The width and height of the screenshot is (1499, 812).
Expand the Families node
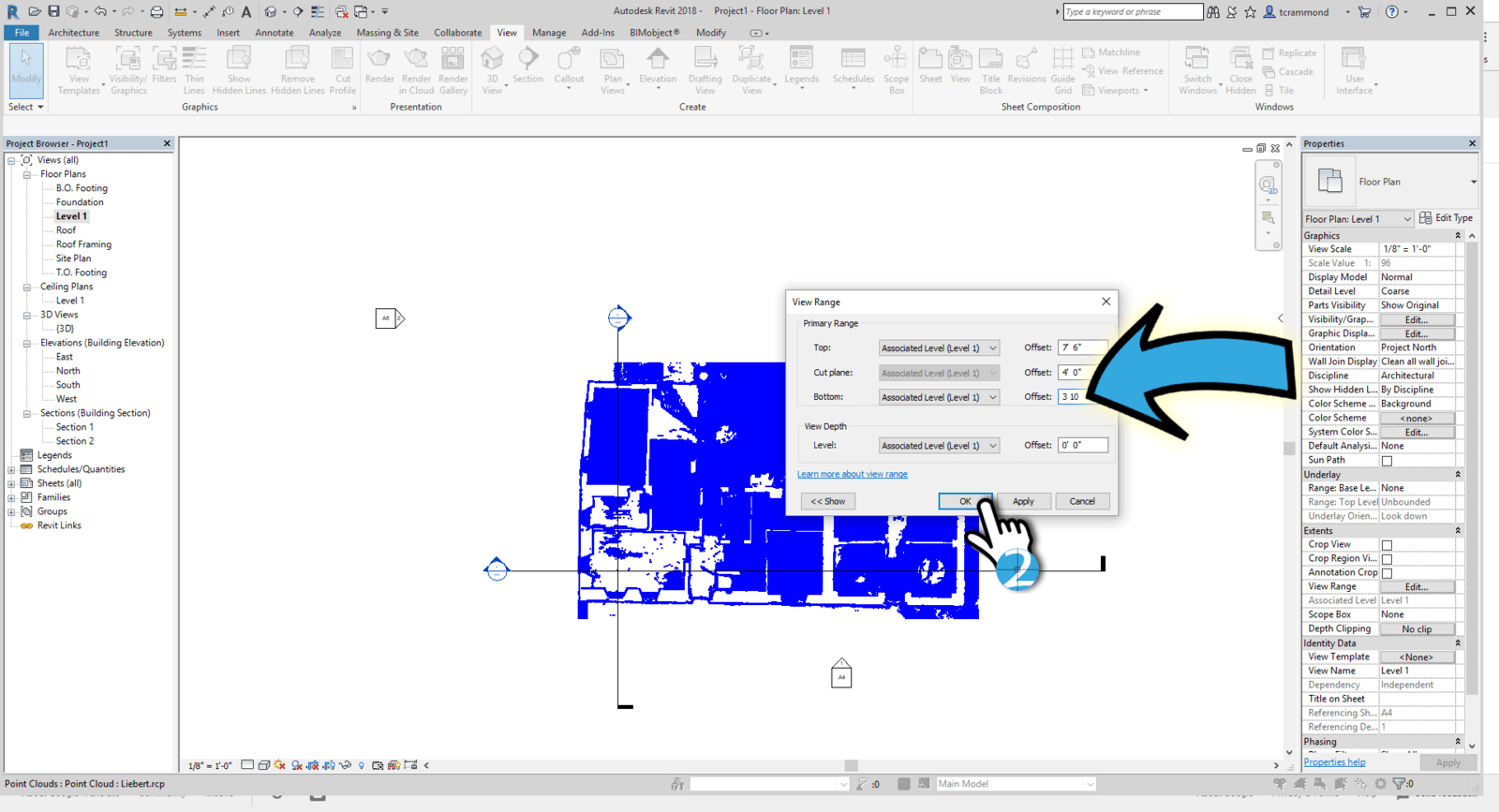11,497
